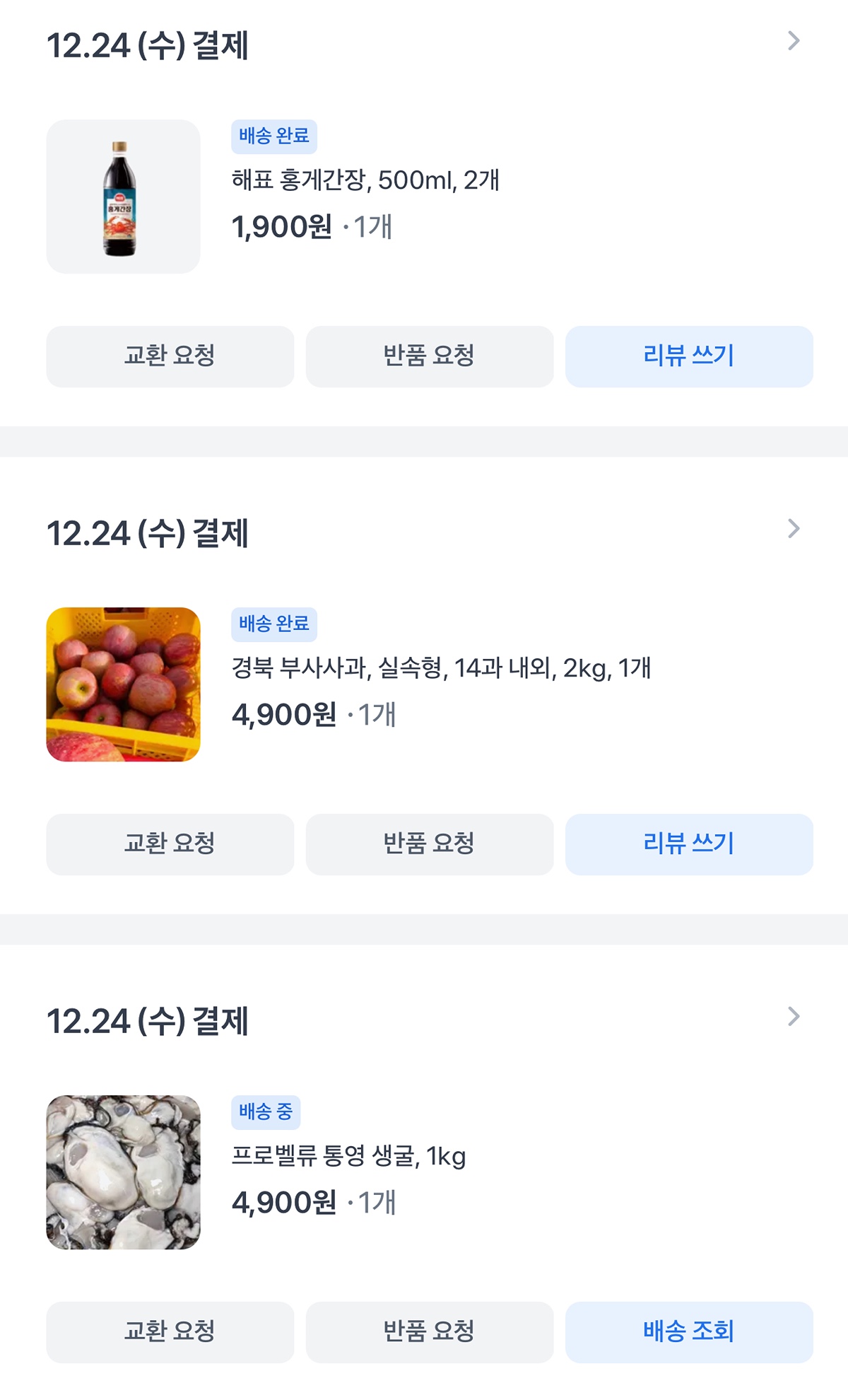Open the 경북 부사사과 apple thumbnail

pyautogui.click(x=124, y=684)
